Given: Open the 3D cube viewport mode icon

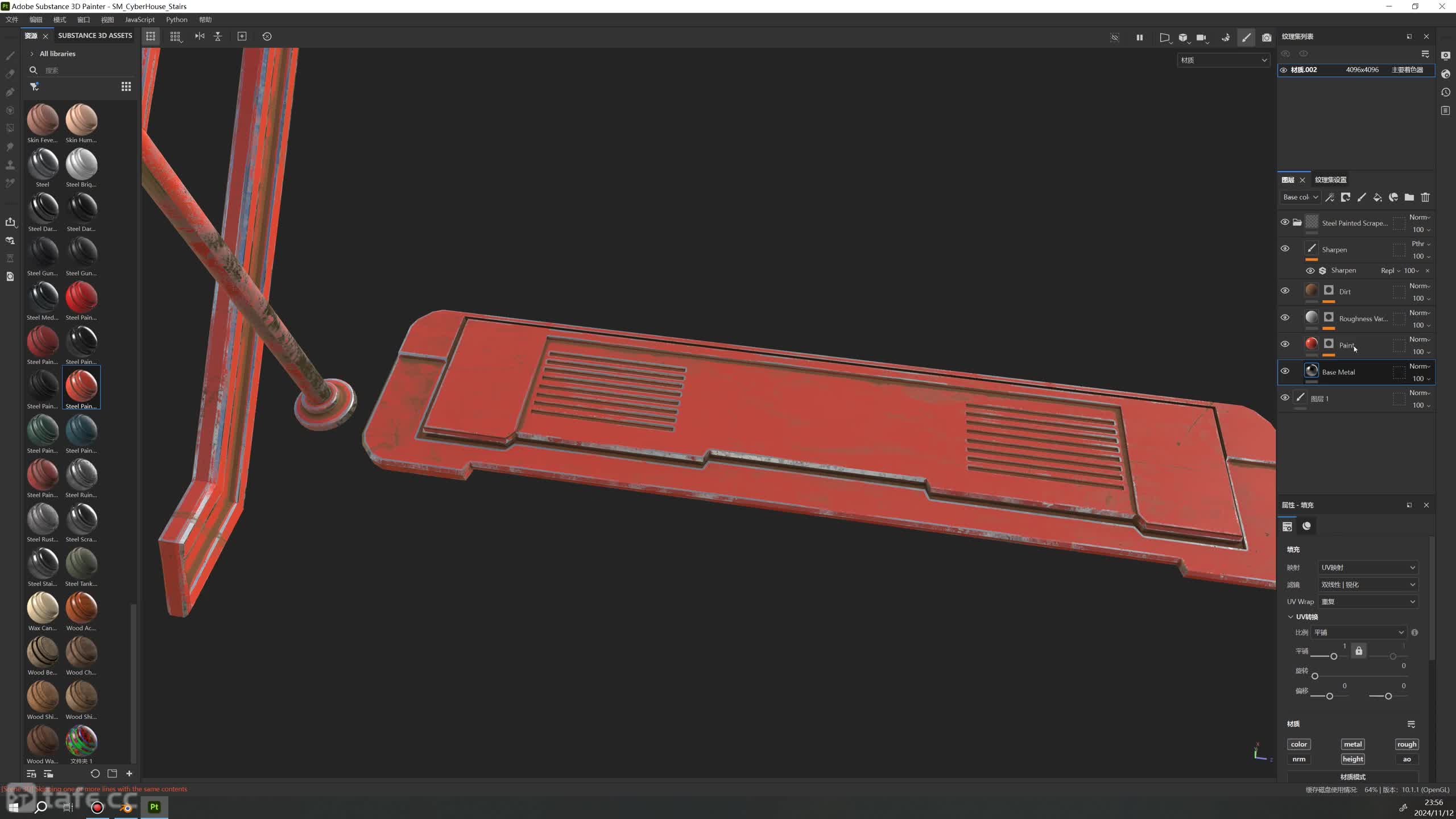Looking at the screenshot, I should 1184,38.
